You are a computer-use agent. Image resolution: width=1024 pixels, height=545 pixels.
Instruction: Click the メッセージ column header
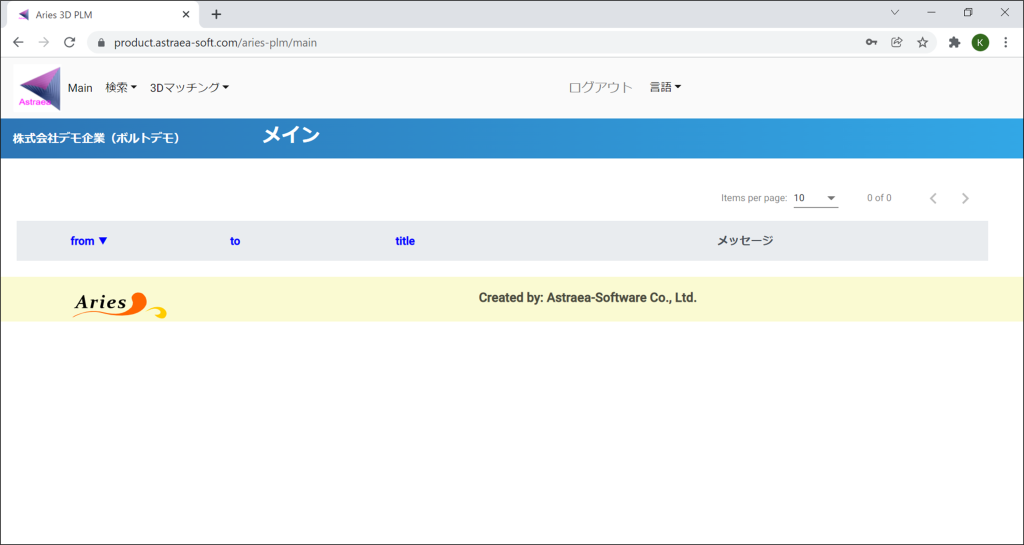click(745, 241)
